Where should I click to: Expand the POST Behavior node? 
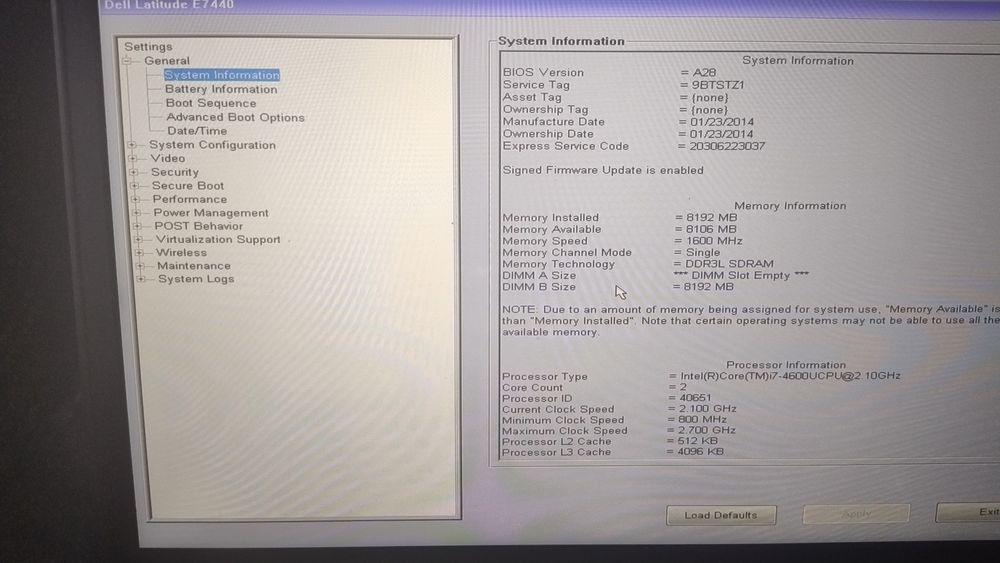pyautogui.click(x=136, y=226)
